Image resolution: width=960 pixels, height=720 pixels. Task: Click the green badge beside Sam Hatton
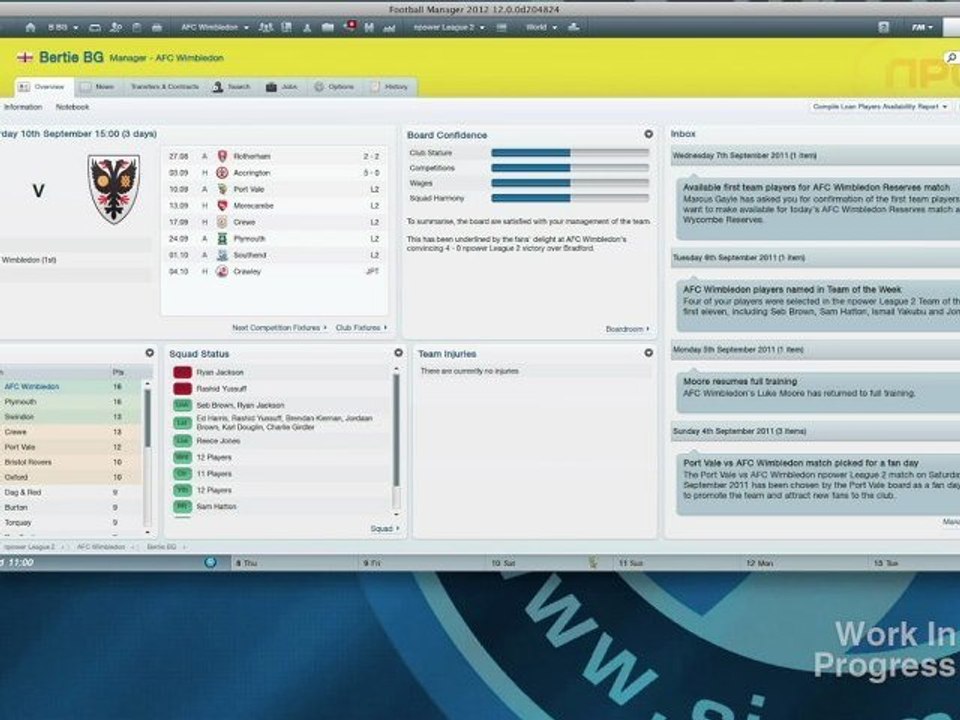(182, 506)
